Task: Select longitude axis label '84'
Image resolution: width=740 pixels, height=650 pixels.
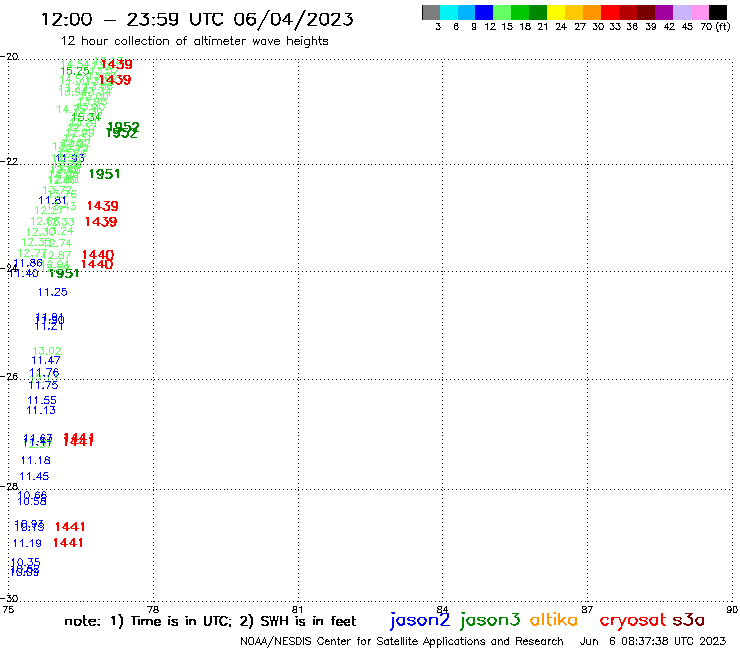Action: (x=442, y=609)
